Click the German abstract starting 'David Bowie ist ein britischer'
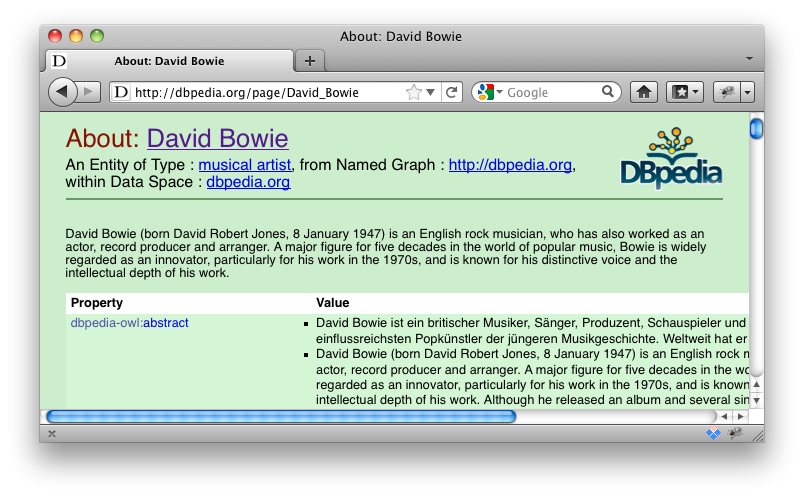 click(x=532, y=331)
